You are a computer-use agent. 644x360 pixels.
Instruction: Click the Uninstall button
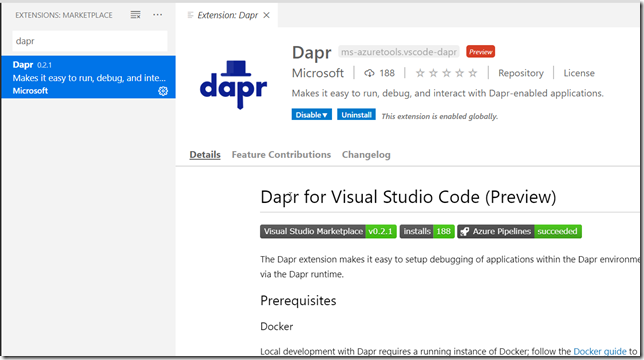(356, 115)
